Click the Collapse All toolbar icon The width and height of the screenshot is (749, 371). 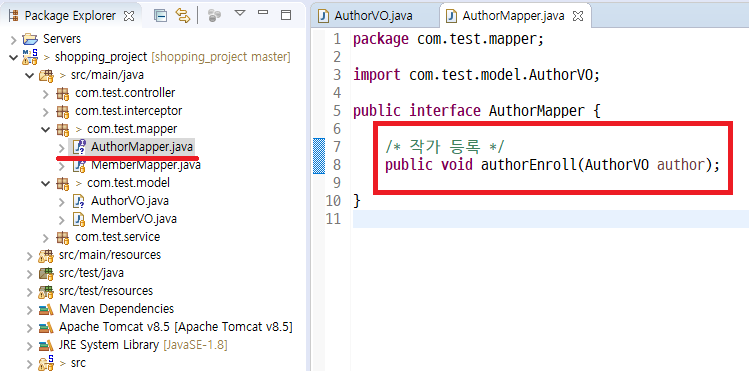point(160,16)
